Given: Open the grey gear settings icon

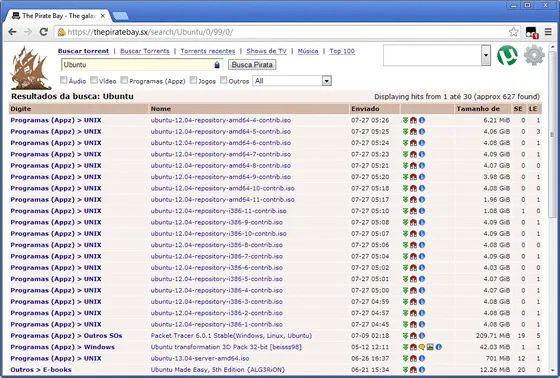Looking at the screenshot, I should tap(534, 55).
